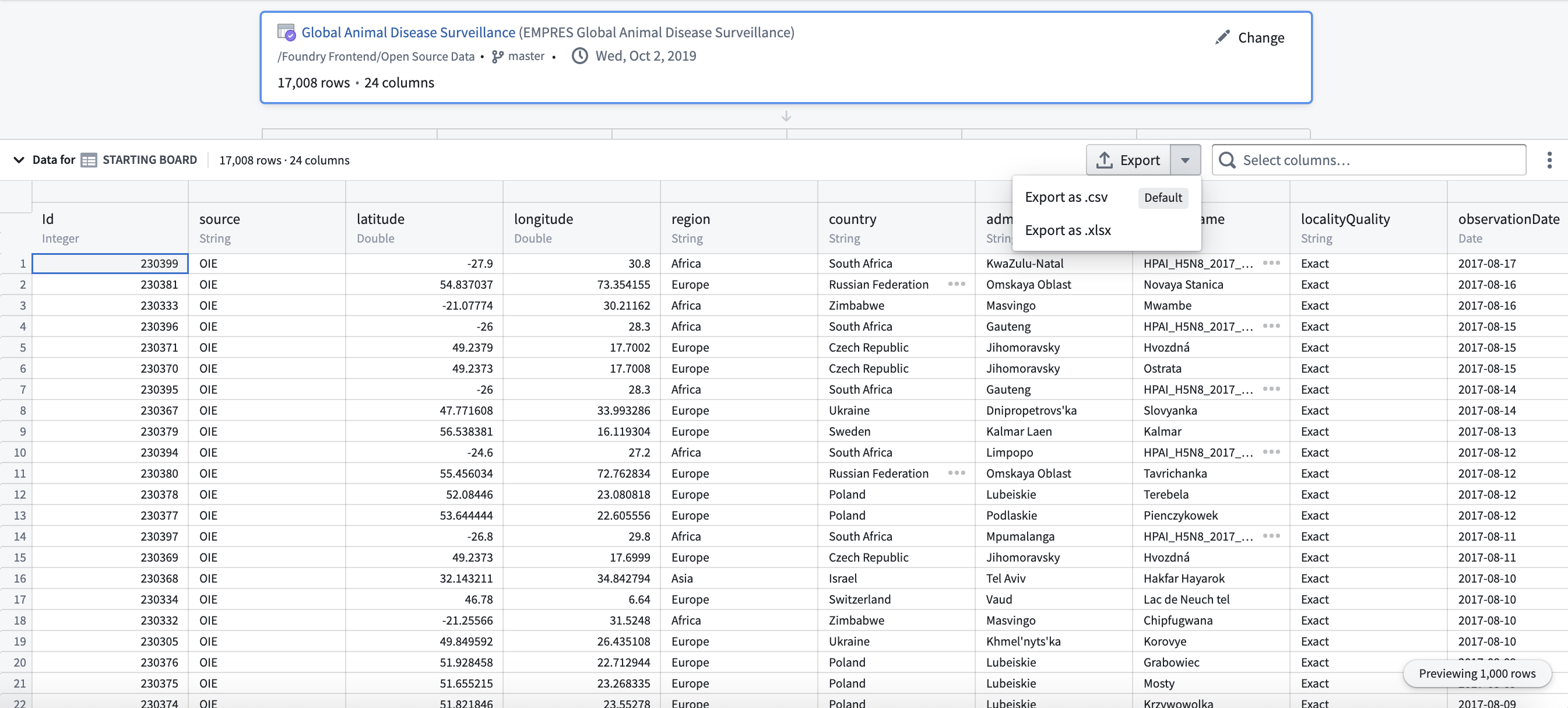Click the Starting Board table icon
The width and height of the screenshot is (1568, 708).
[x=89, y=160]
